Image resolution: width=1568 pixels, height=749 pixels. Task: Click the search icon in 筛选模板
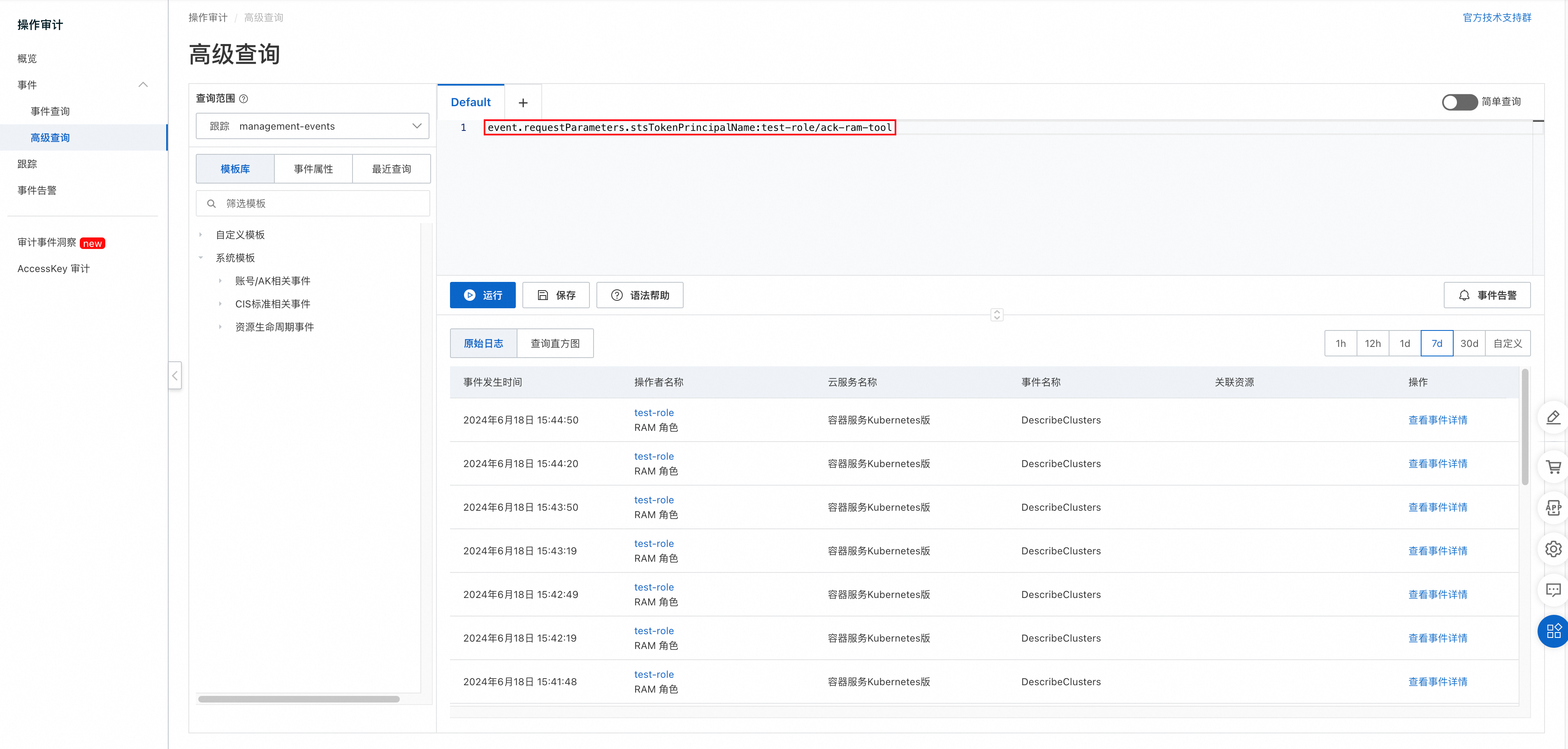coord(211,204)
